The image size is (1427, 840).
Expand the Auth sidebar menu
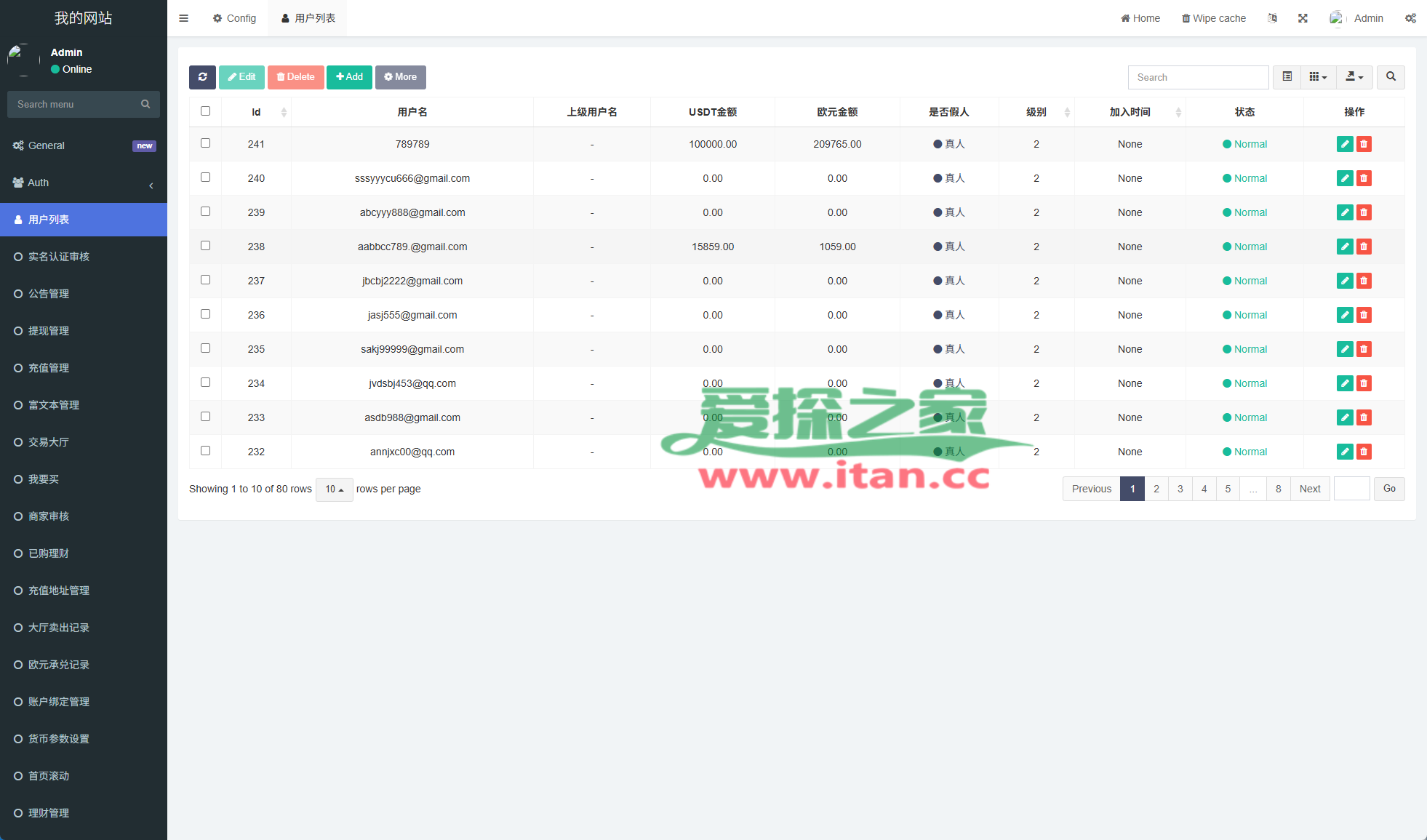click(84, 183)
